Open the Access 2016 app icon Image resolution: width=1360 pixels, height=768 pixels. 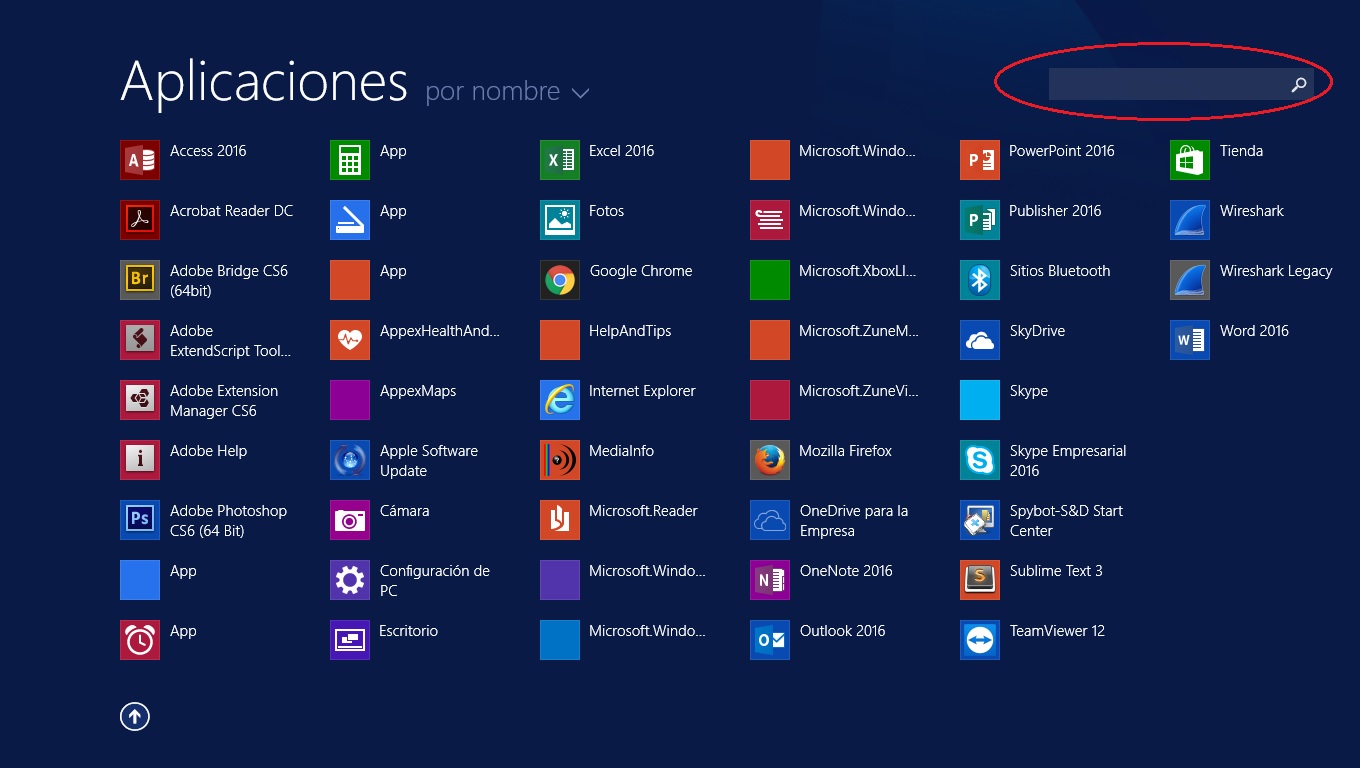pyautogui.click(x=140, y=160)
